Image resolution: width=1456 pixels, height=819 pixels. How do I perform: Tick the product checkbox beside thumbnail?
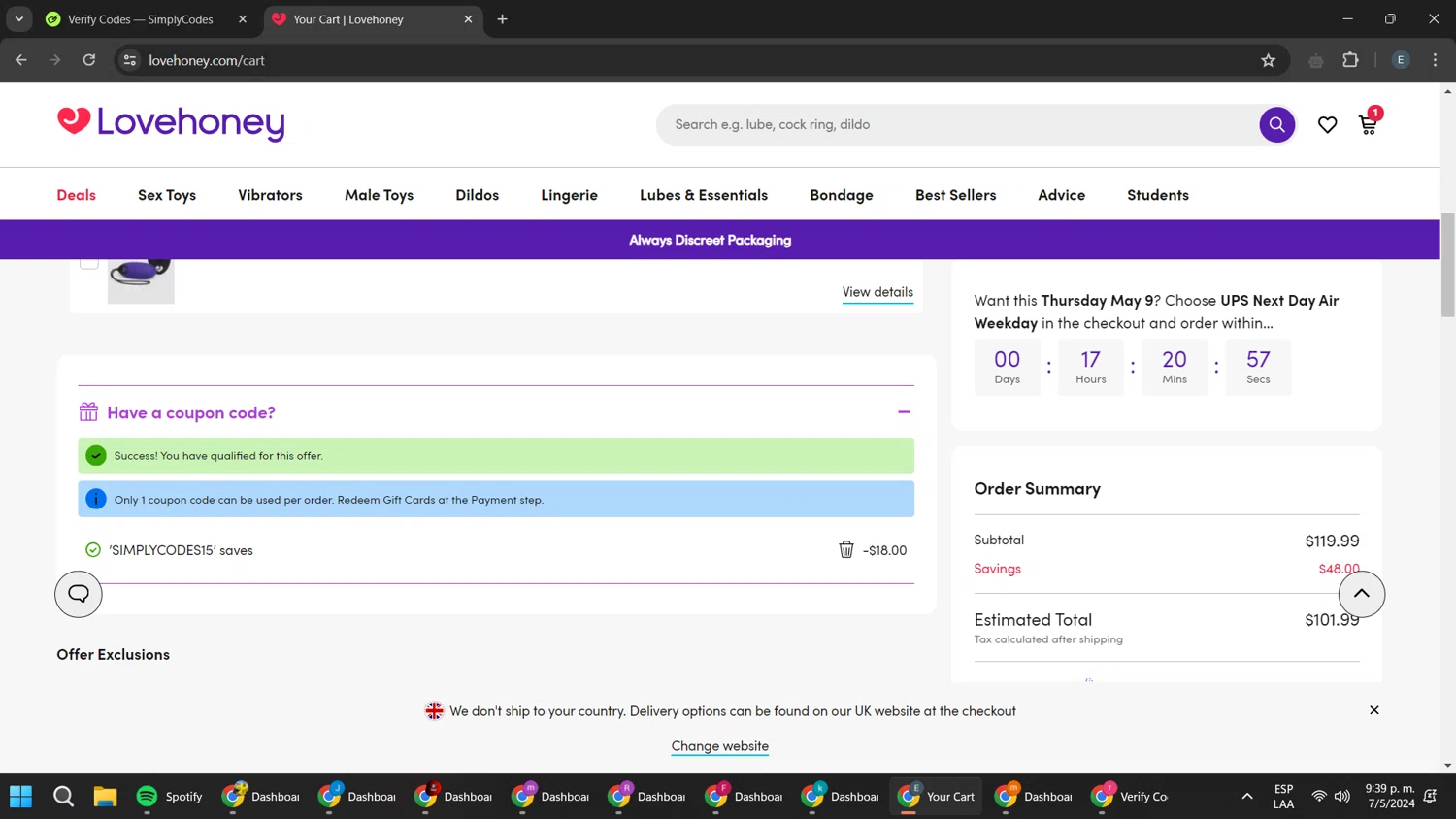tap(89, 262)
